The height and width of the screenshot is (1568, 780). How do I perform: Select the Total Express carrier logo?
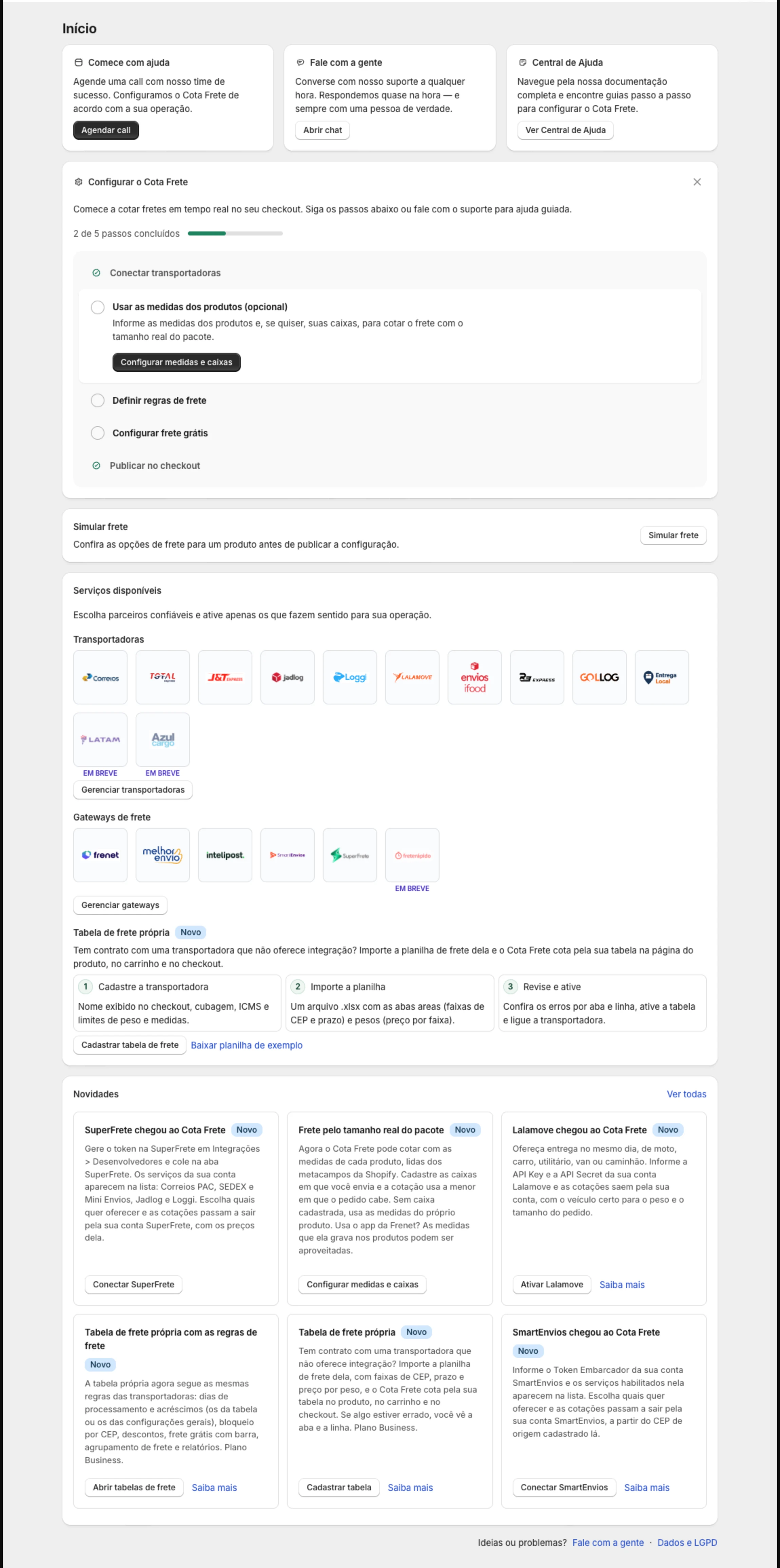[x=162, y=677]
